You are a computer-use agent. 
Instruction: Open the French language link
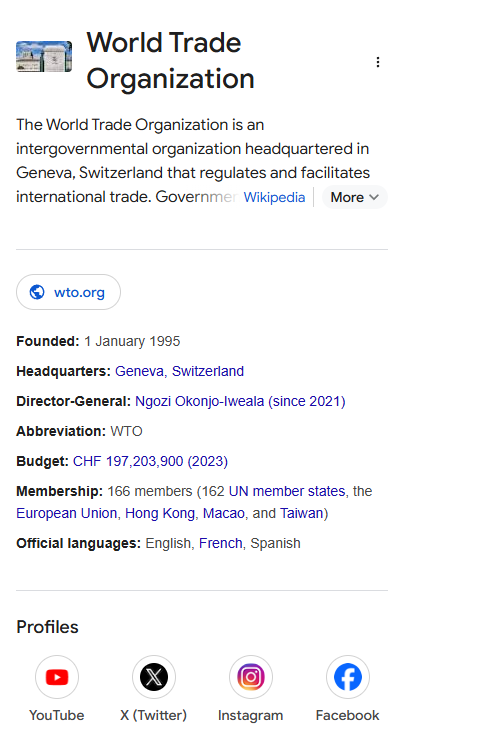coord(221,543)
